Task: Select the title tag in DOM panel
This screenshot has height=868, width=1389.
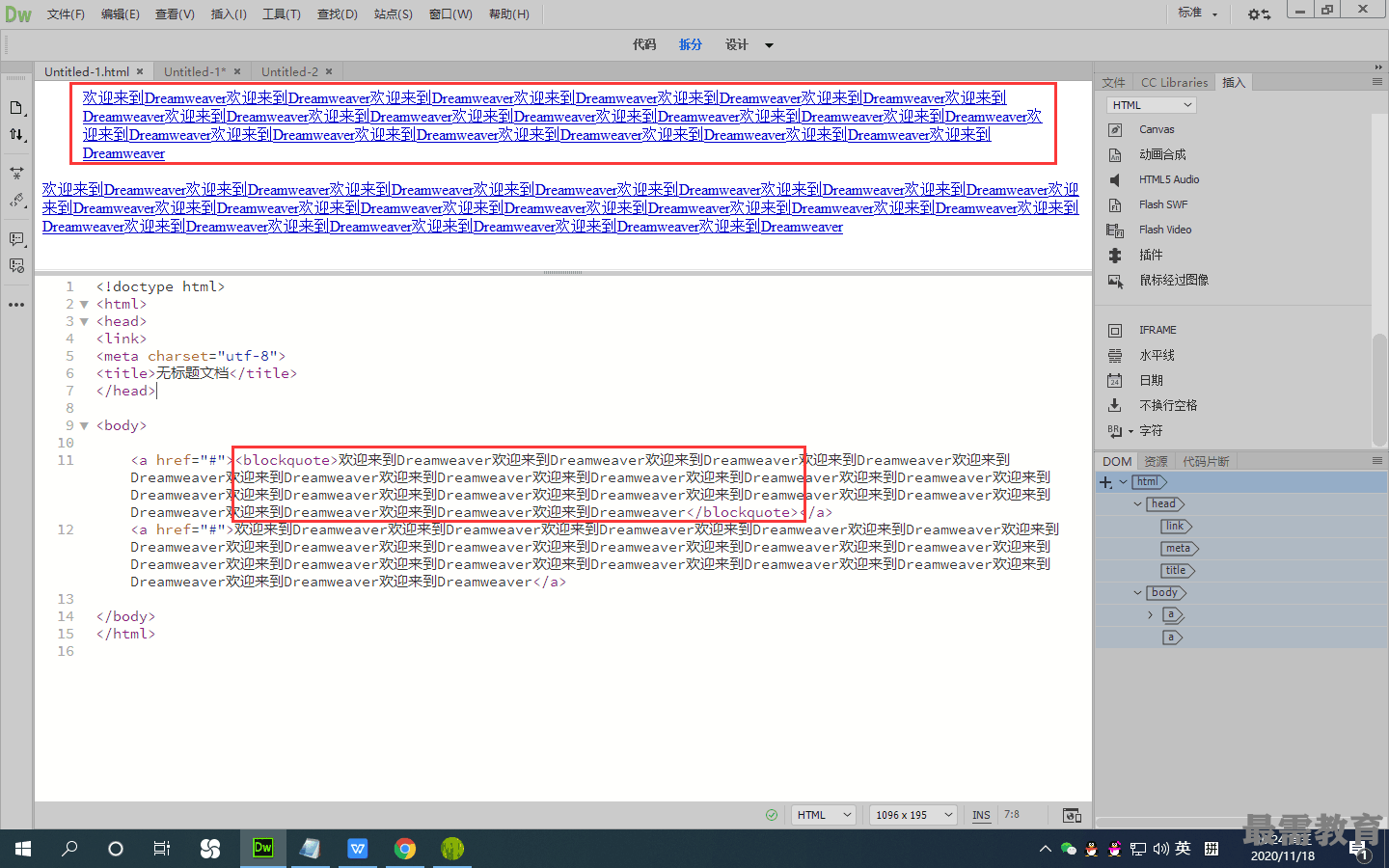Action: 1177,571
